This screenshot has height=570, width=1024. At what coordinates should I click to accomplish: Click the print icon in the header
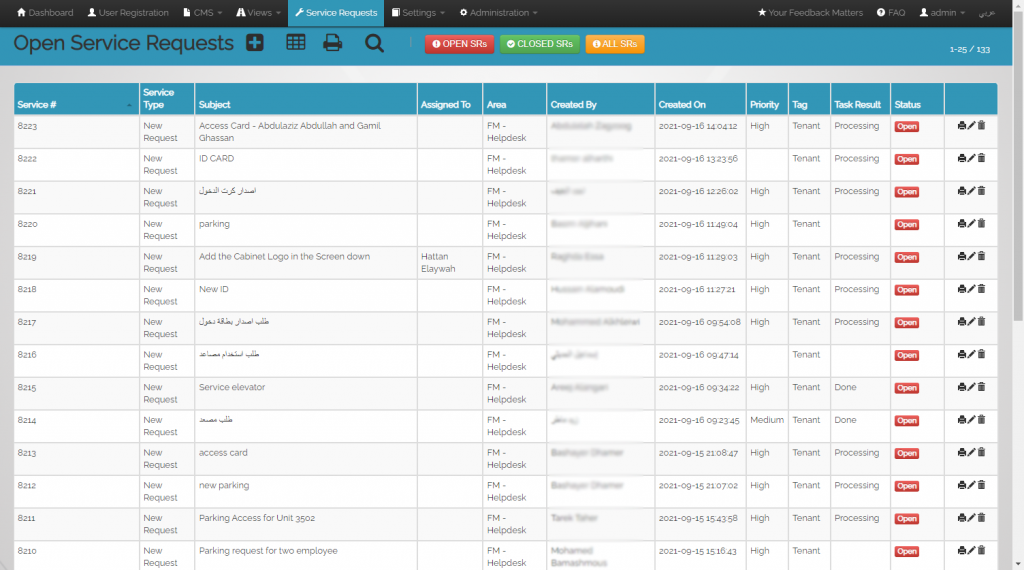point(333,43)
